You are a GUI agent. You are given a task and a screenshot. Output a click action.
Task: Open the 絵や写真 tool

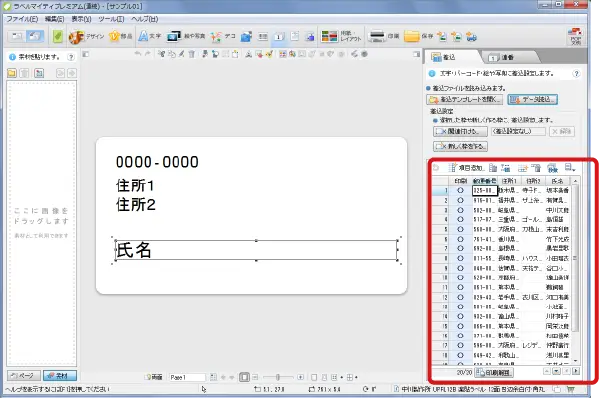(186, 37)
